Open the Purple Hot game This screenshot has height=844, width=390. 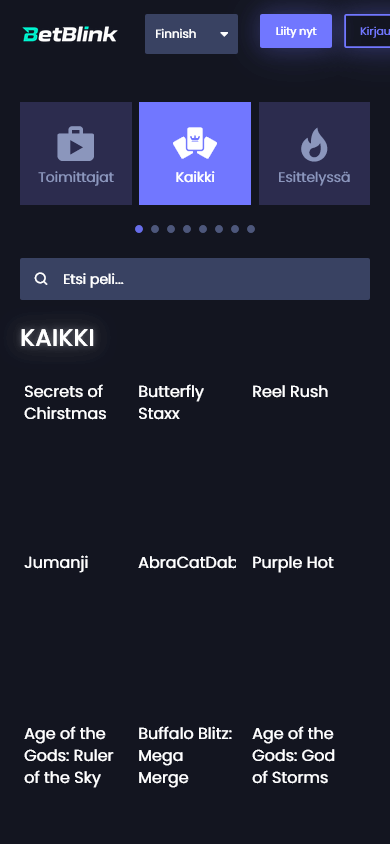coord(293,563)
